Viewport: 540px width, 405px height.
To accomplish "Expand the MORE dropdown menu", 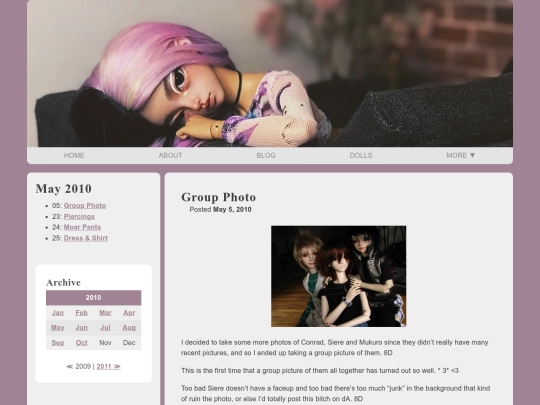I will tap(460, 155).
